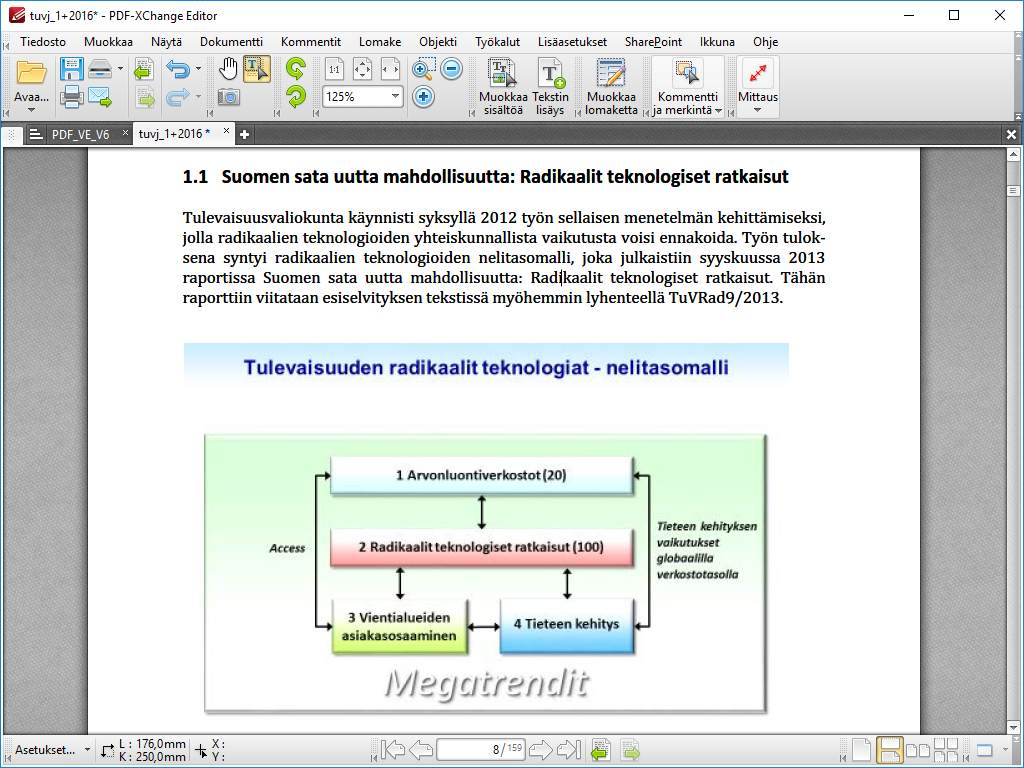Save the document with the floppy disk icon
The width and height of the screenshot is (1024, 768).
click(71, 69)
